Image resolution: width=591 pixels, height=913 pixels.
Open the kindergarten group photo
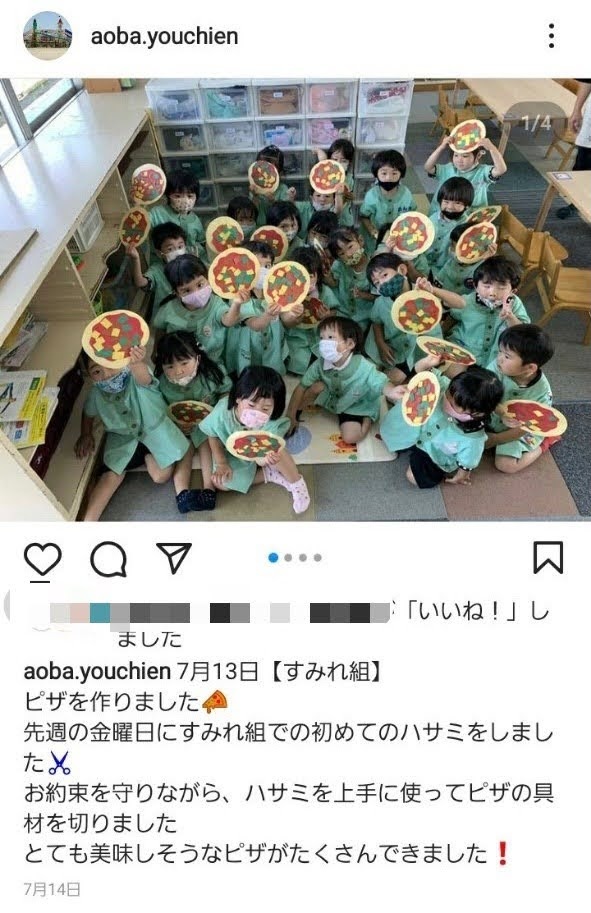295,299
